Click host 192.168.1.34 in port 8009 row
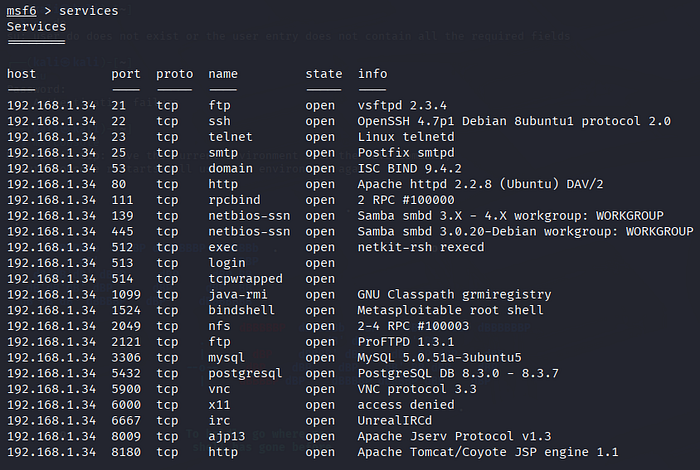The width and height of the screenshot is (700, 470). tap(51, 437)
